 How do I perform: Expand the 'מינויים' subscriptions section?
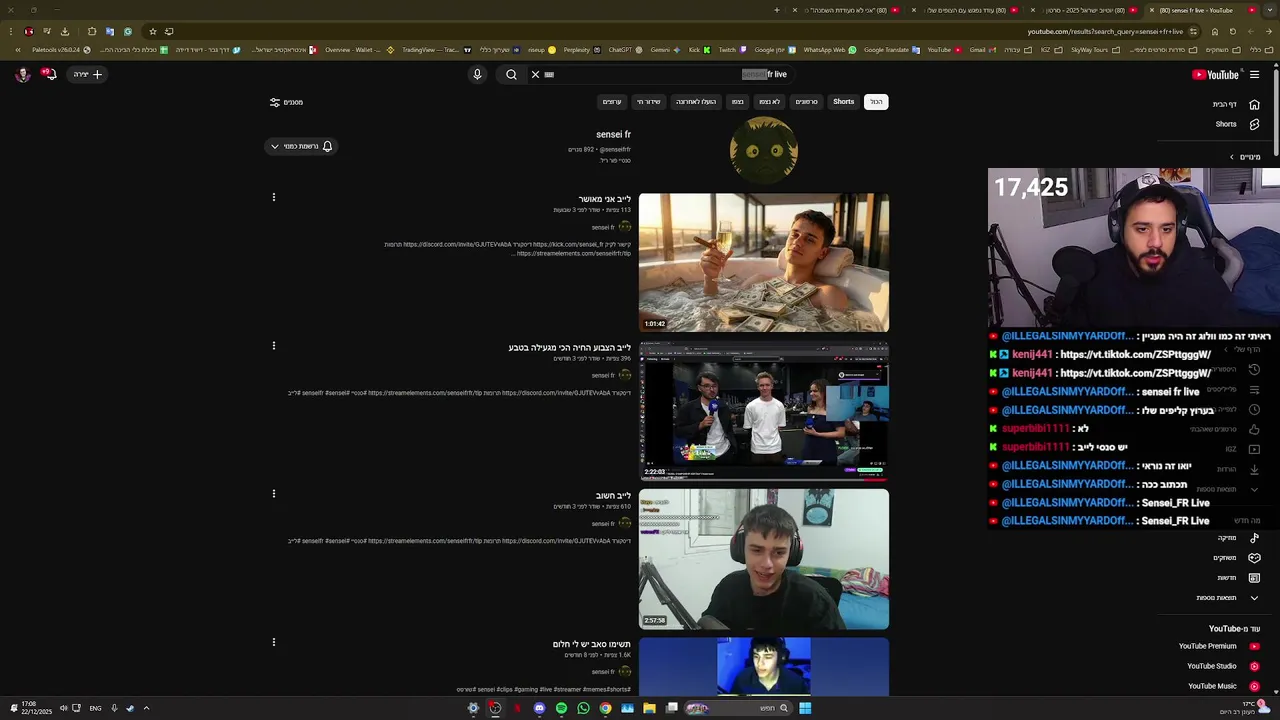click(1244, 157)
